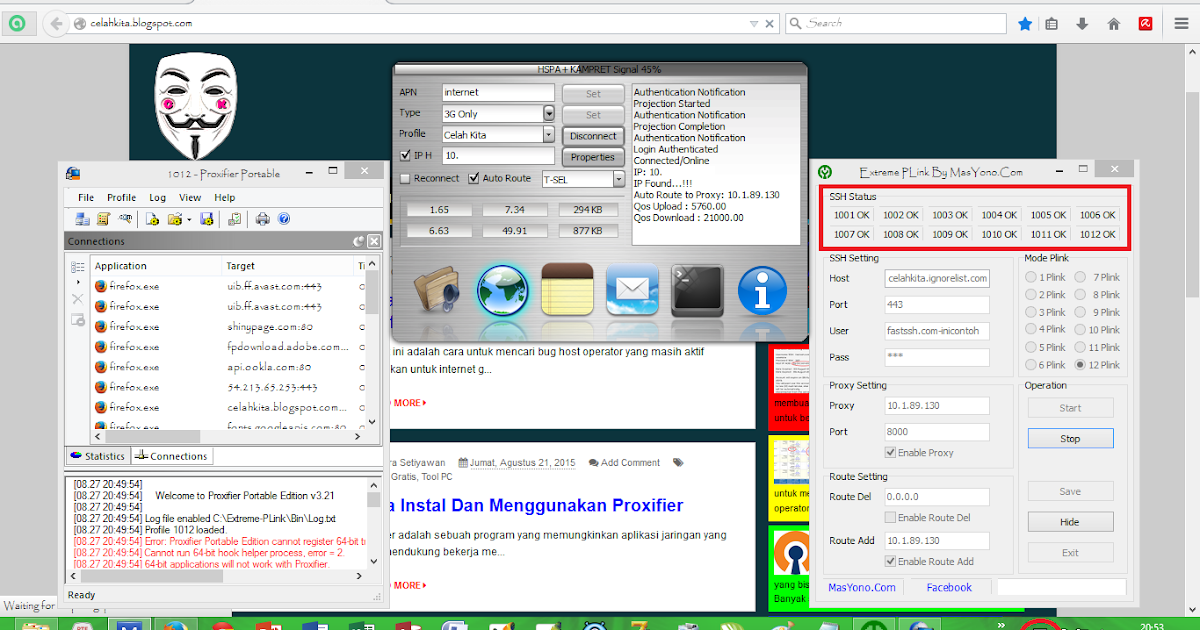Click SSH Host input field
The width and height of the screenshot is (1200, 630).
937,278
